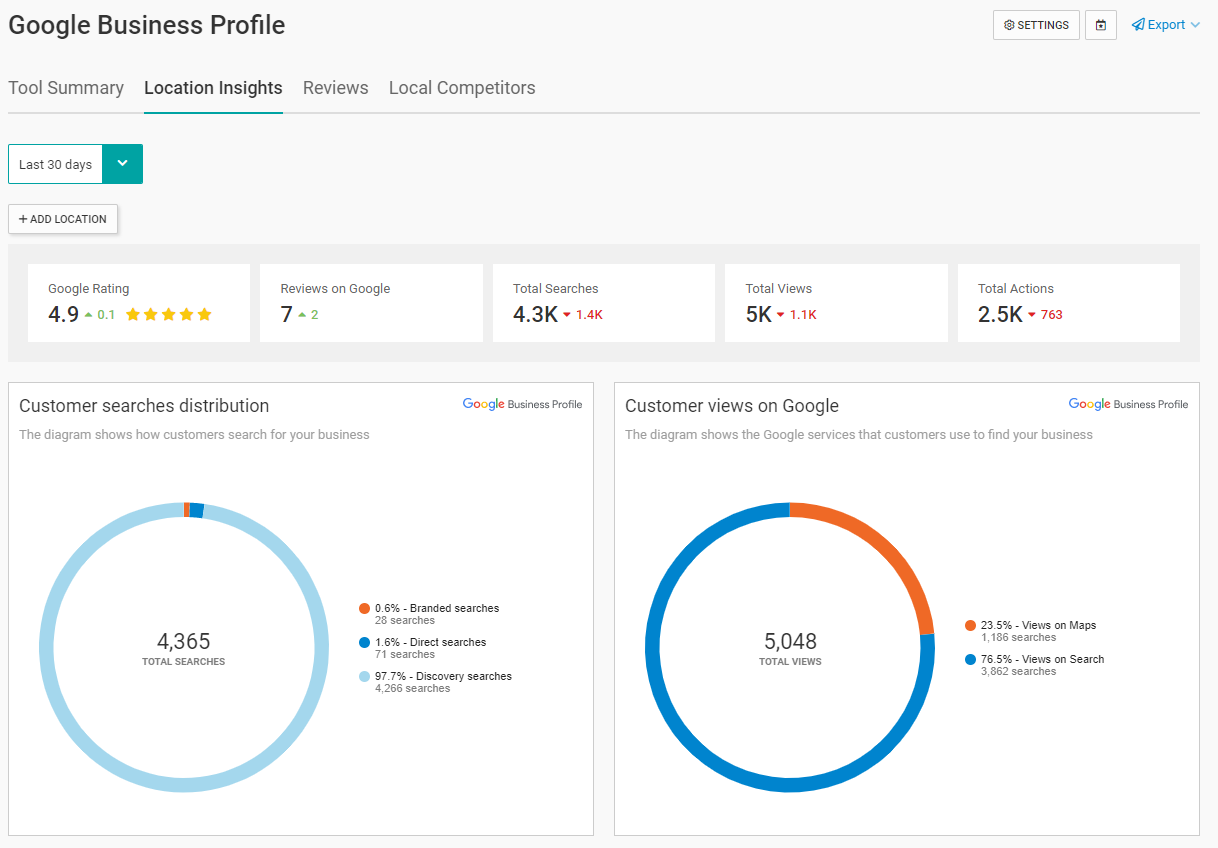This screenshot has width=1218, height=848.
Task: Click Google Business Profile logo in searches panel
Action: coord(522,405)
